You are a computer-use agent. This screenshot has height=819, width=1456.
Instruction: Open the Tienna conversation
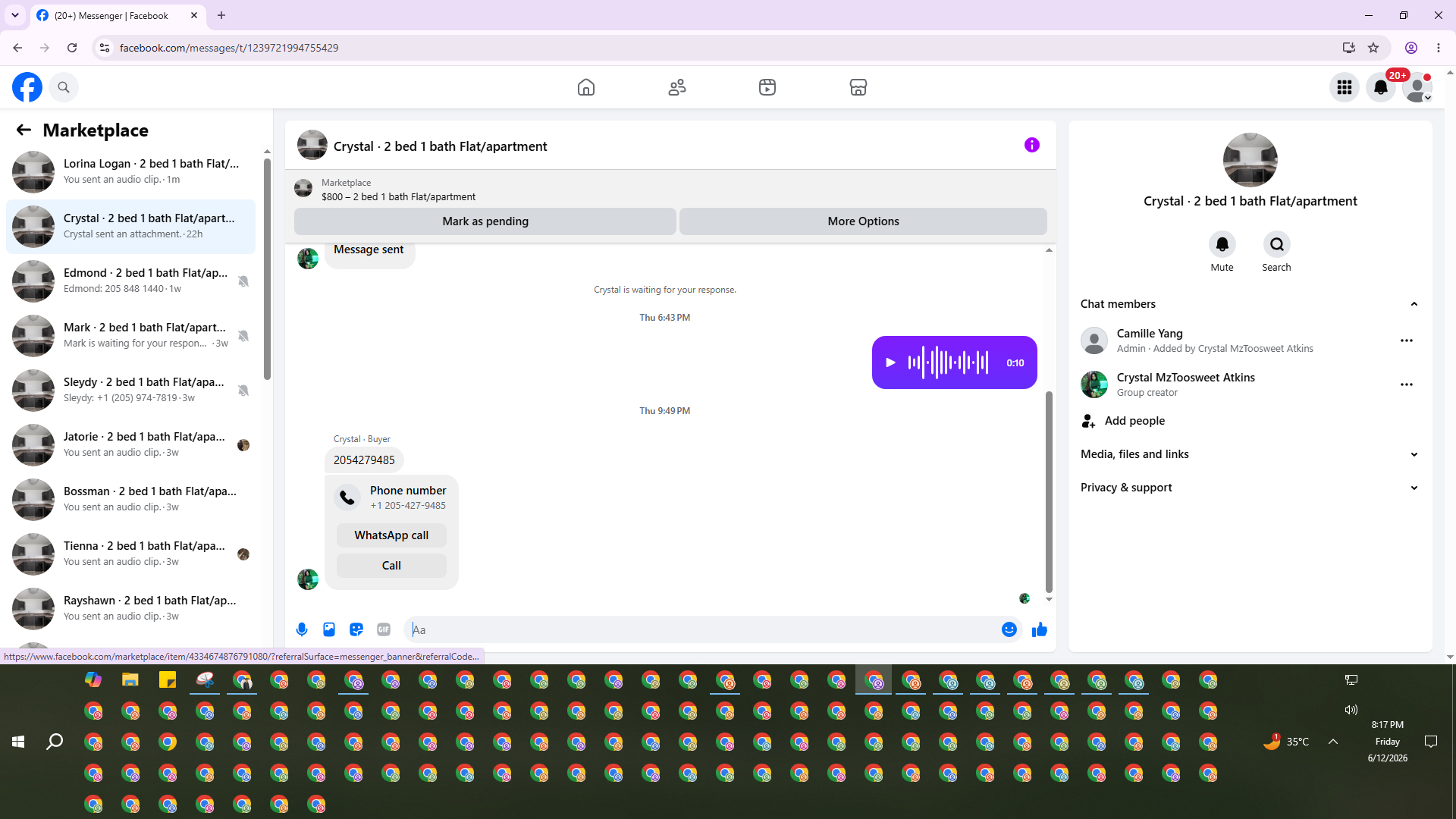click(130, 554)
